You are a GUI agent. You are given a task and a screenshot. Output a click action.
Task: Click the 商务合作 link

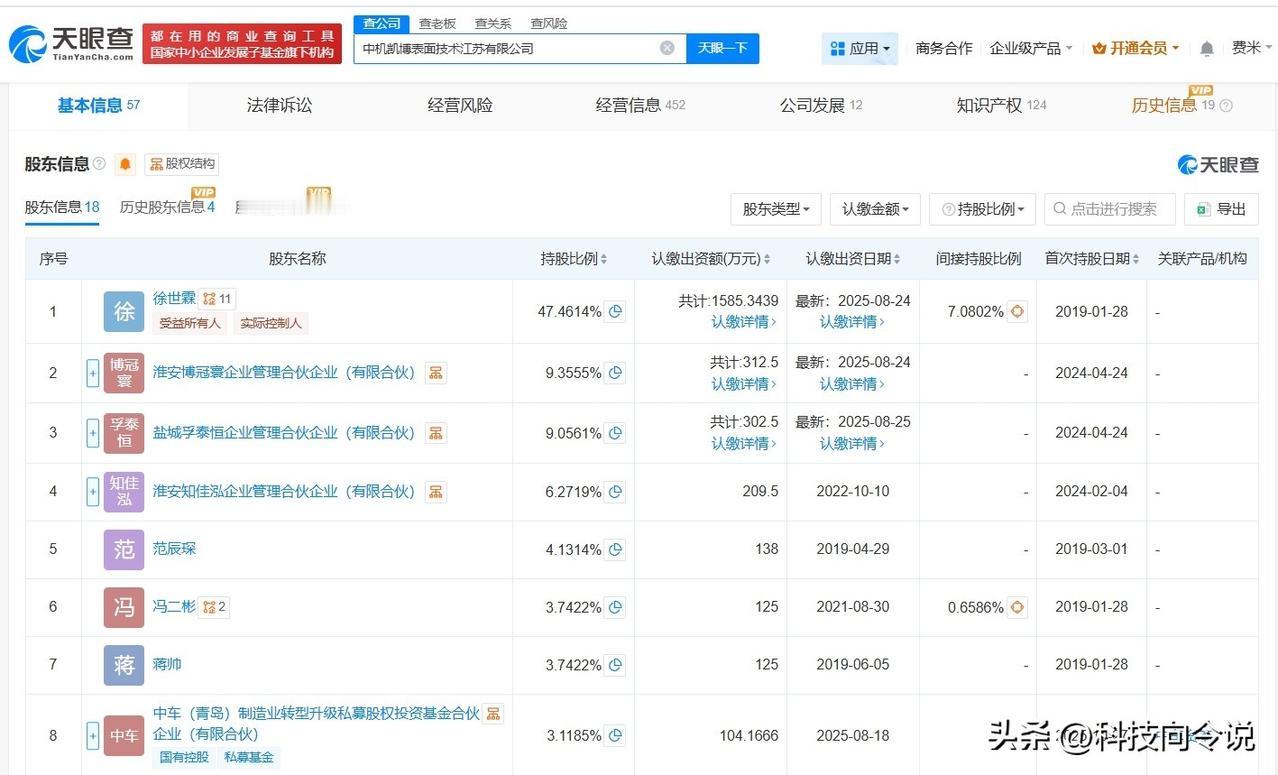coord(944,48)
